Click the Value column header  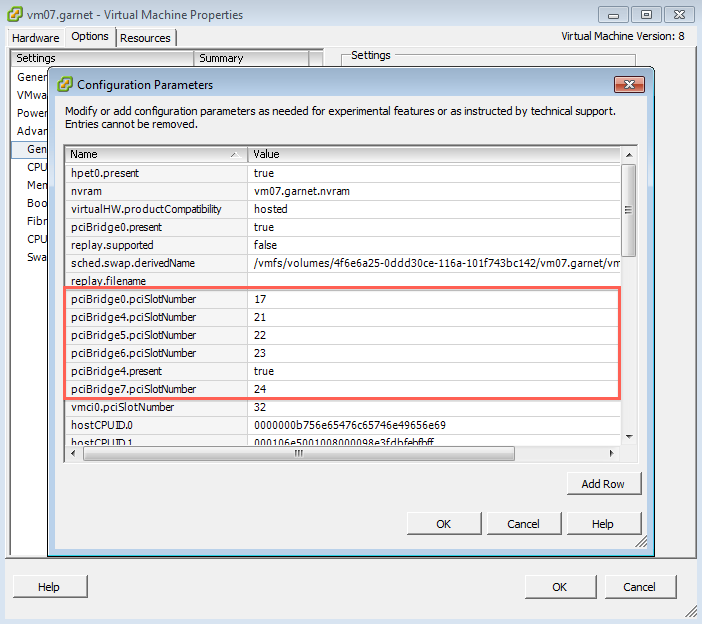click(433, 154)
